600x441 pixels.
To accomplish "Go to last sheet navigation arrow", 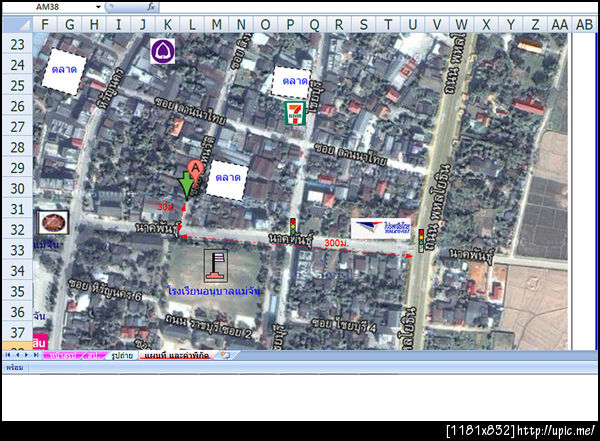I will (x=36, y=355).
